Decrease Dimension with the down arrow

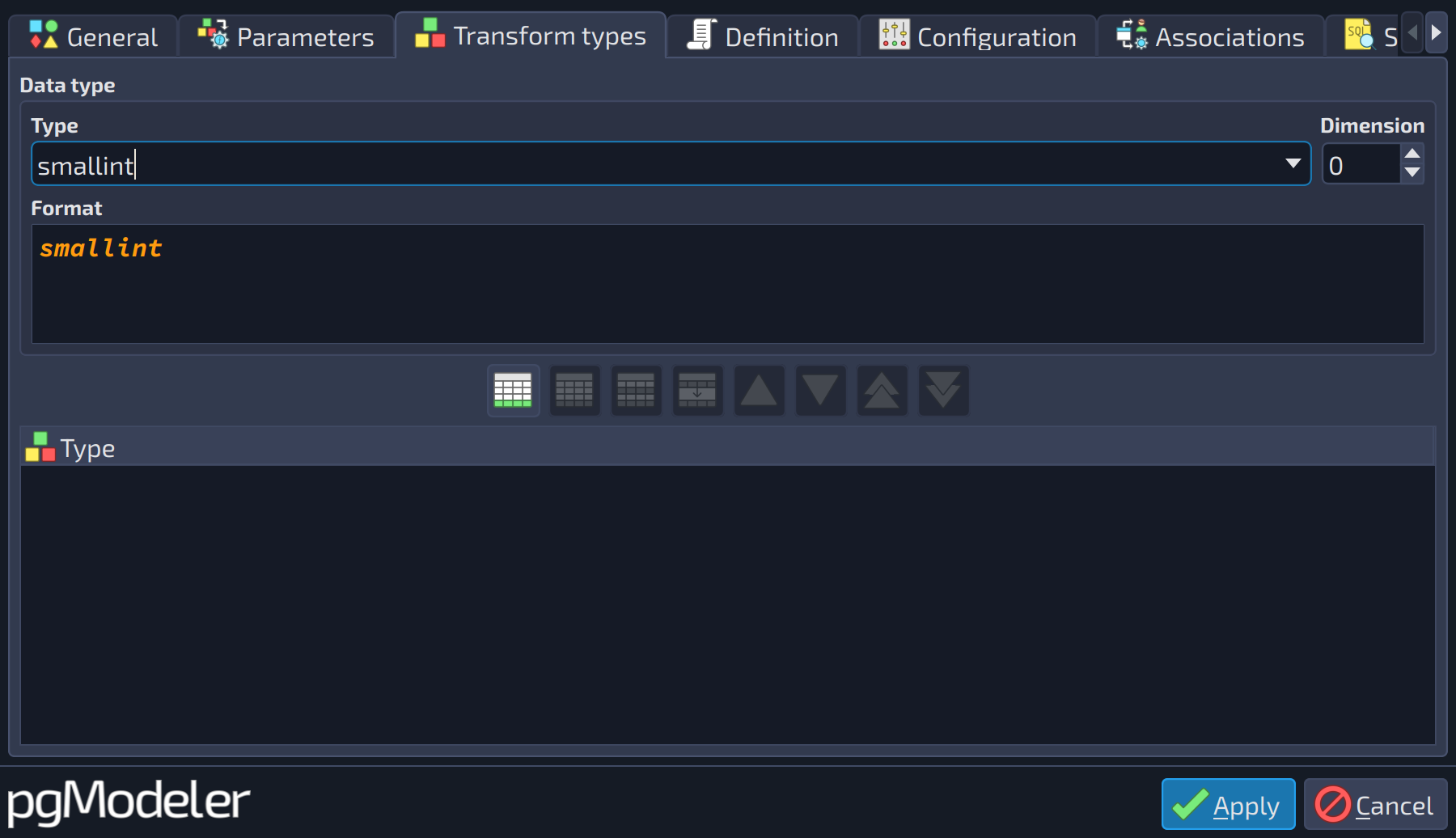[1412, 173]
